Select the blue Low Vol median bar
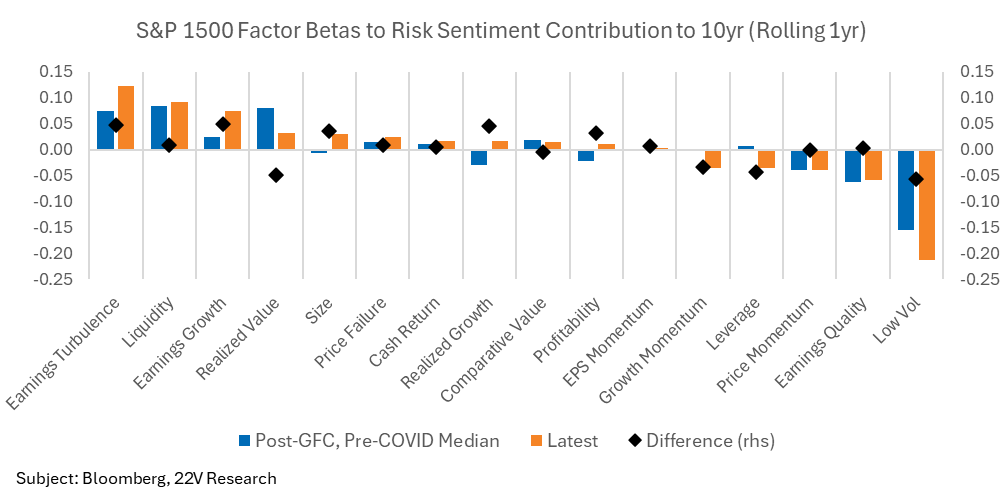1003x500 pixels. (906, 190)
